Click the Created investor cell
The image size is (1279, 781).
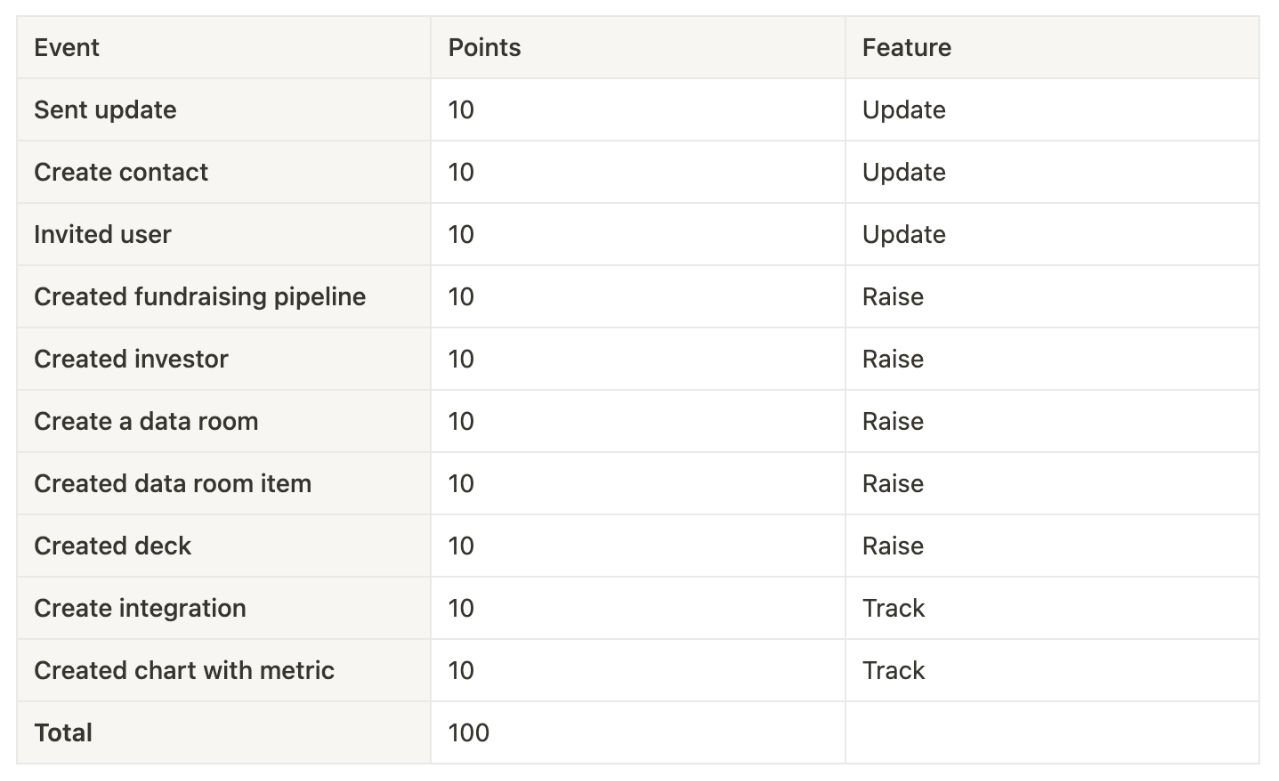[224, 359]
